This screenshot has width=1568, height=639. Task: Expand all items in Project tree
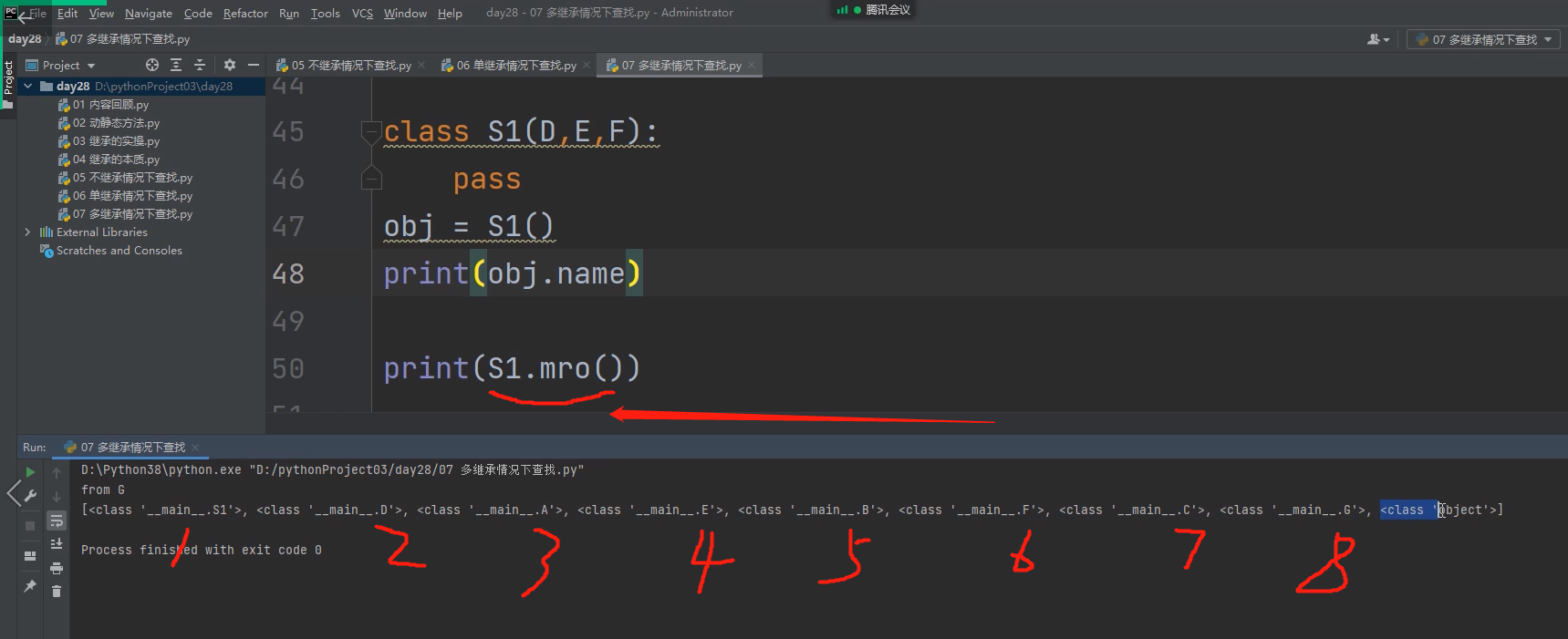tap(176, 65)
